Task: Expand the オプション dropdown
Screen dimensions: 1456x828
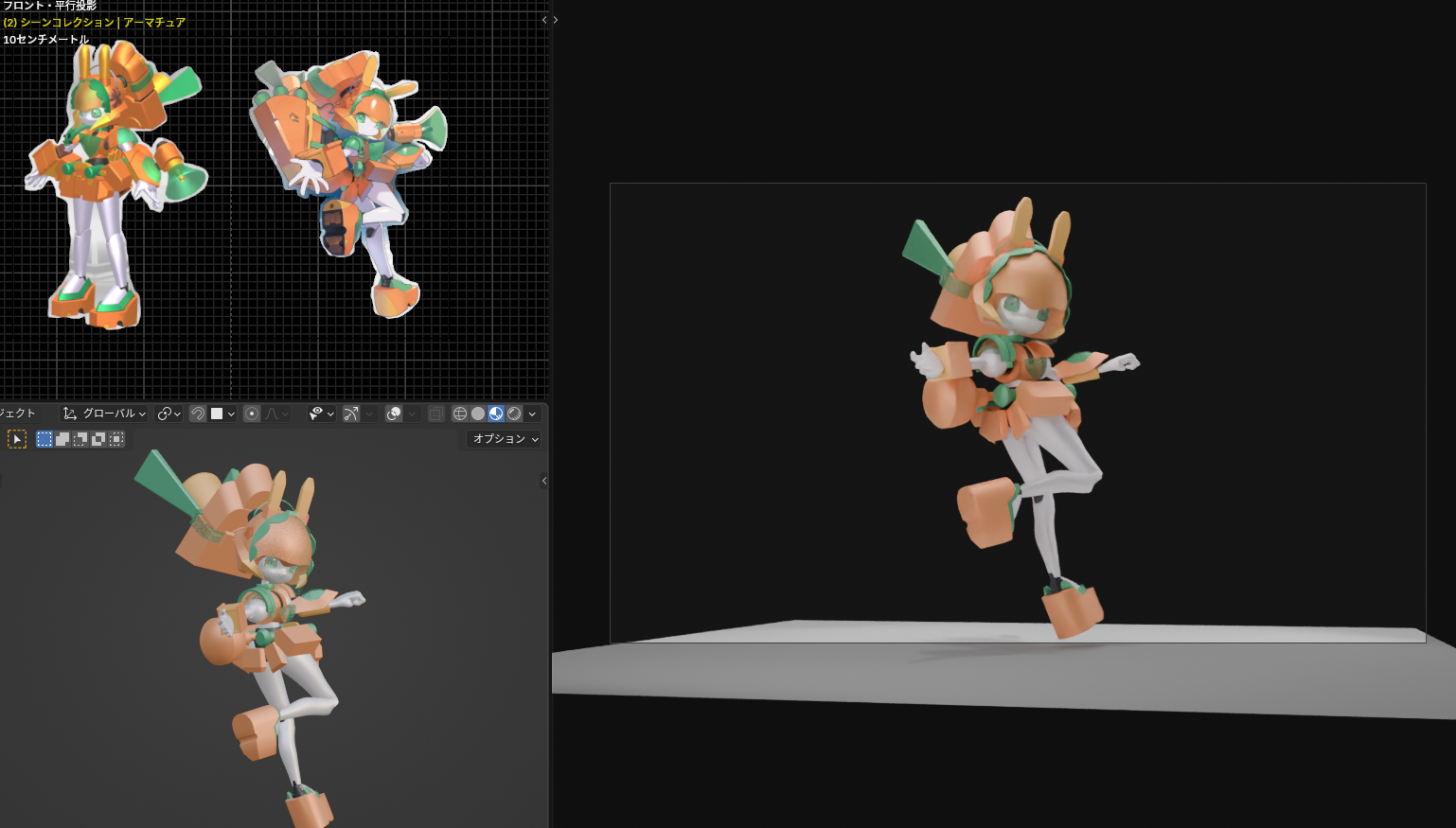Action: [504, 439]
